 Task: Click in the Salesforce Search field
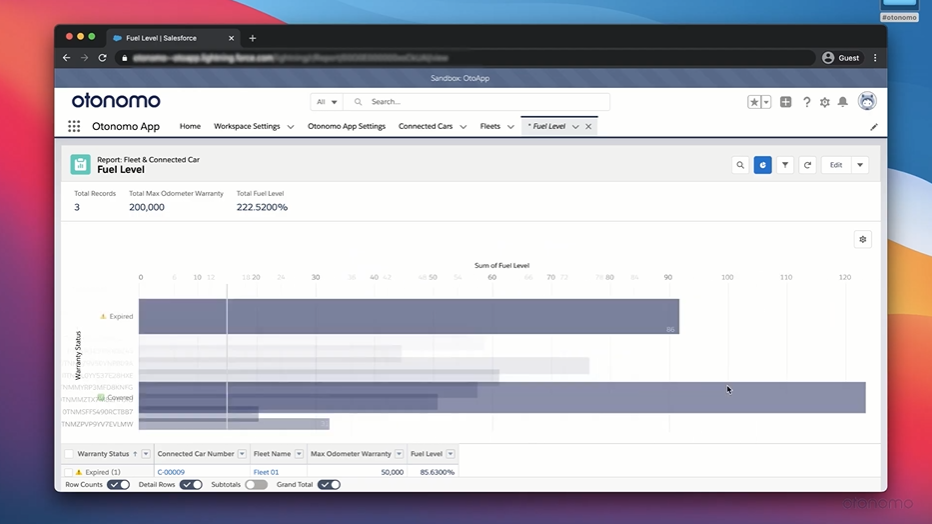tap(477, 102)
